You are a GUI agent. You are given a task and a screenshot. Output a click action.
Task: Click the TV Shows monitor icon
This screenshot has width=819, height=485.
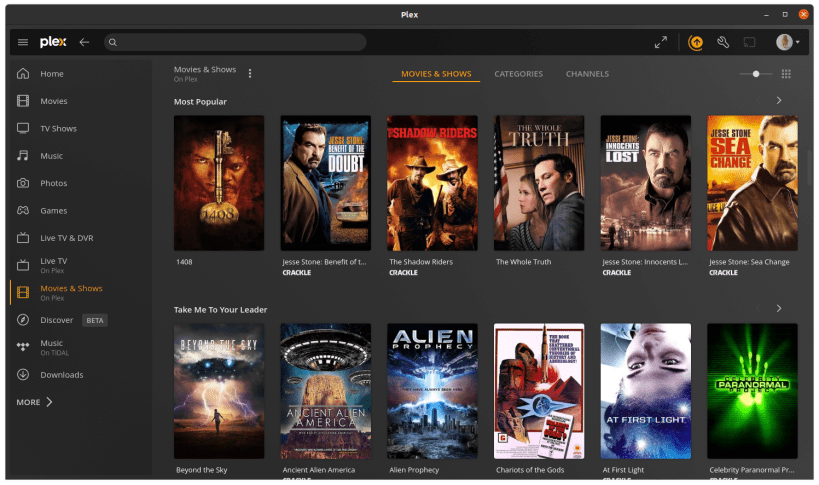[23, 128]
